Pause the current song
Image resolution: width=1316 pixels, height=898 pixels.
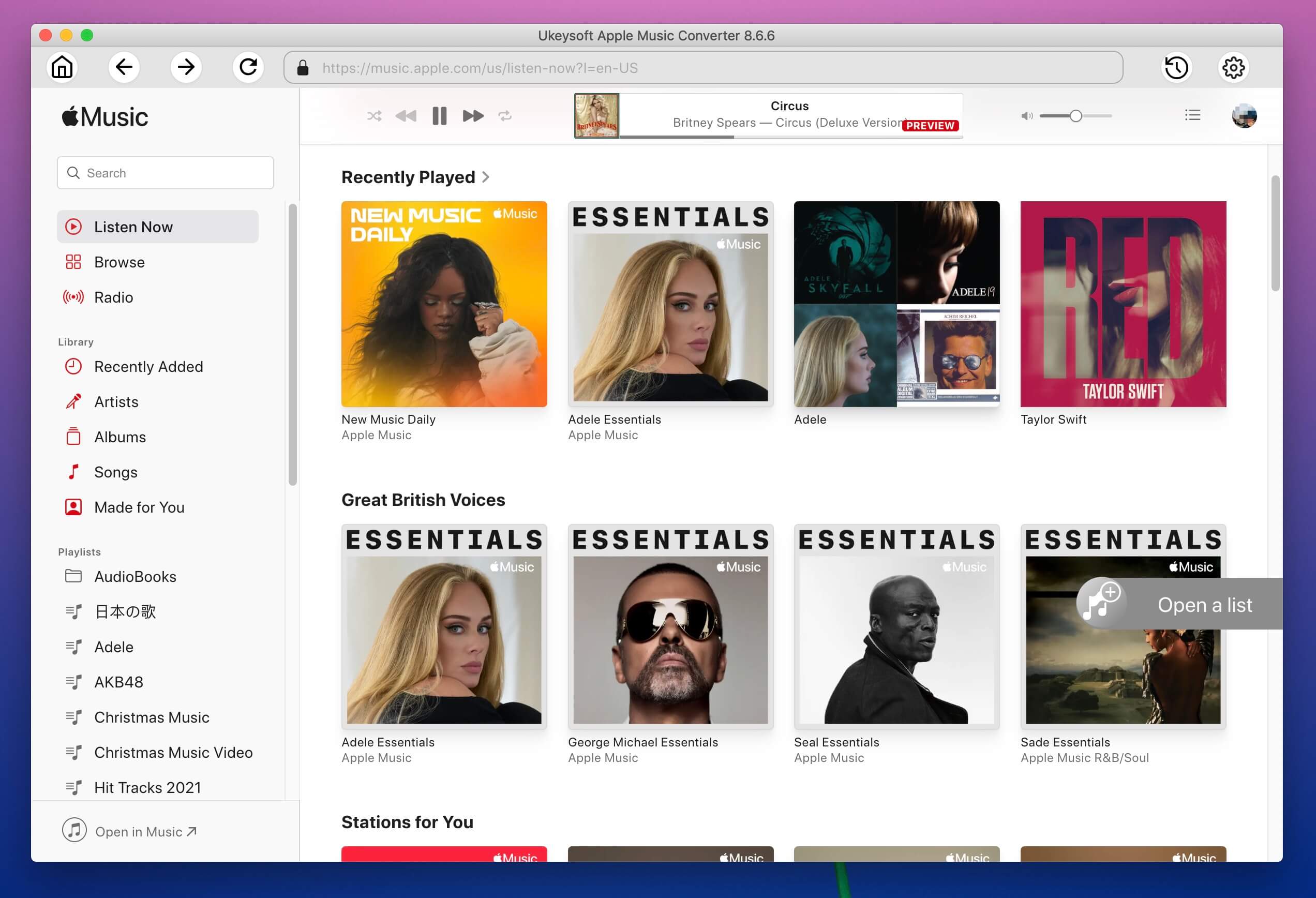point(439,116)
